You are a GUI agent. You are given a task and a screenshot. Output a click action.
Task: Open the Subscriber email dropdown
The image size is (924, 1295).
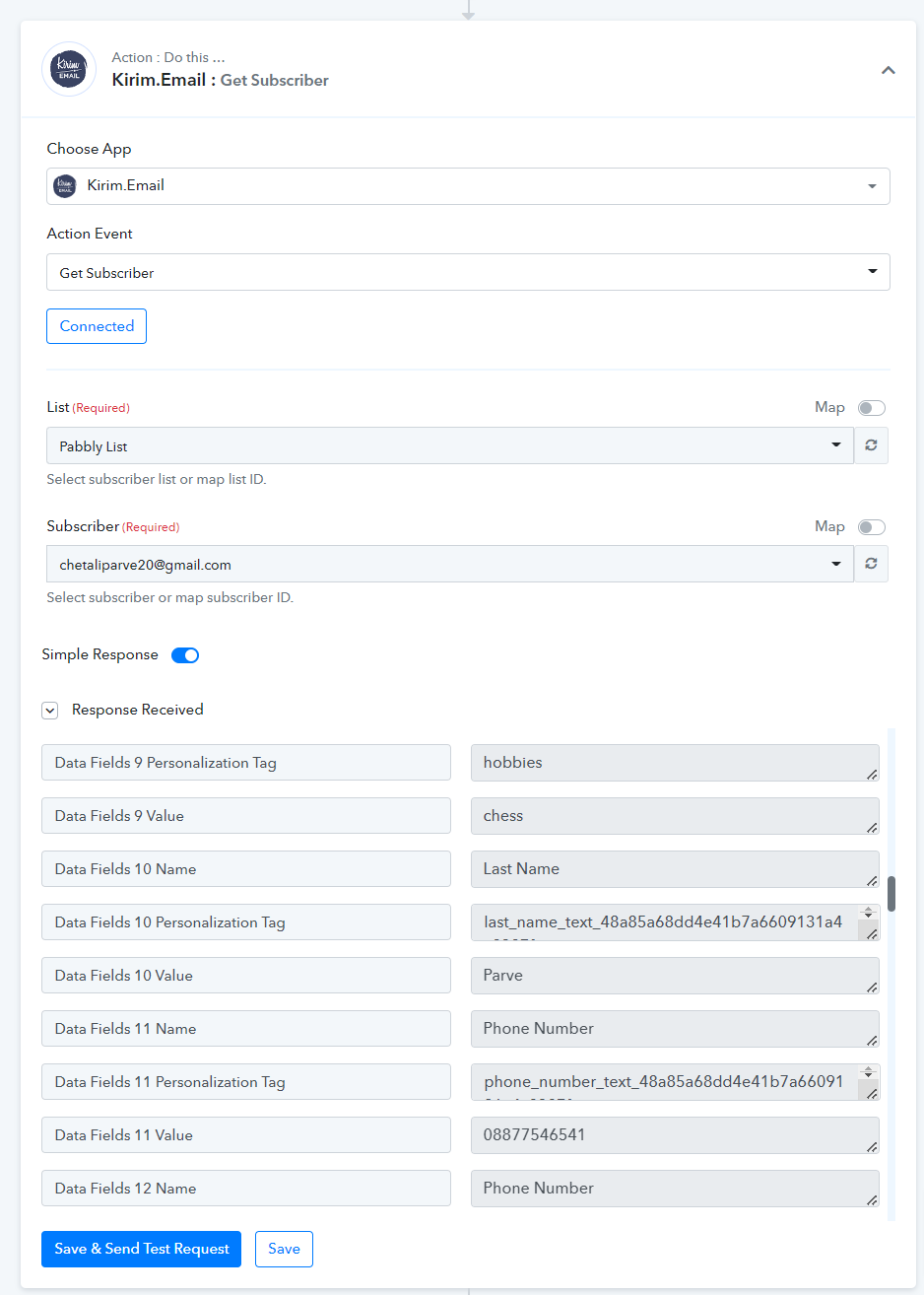pyautogui.click(x=450, y=564)
